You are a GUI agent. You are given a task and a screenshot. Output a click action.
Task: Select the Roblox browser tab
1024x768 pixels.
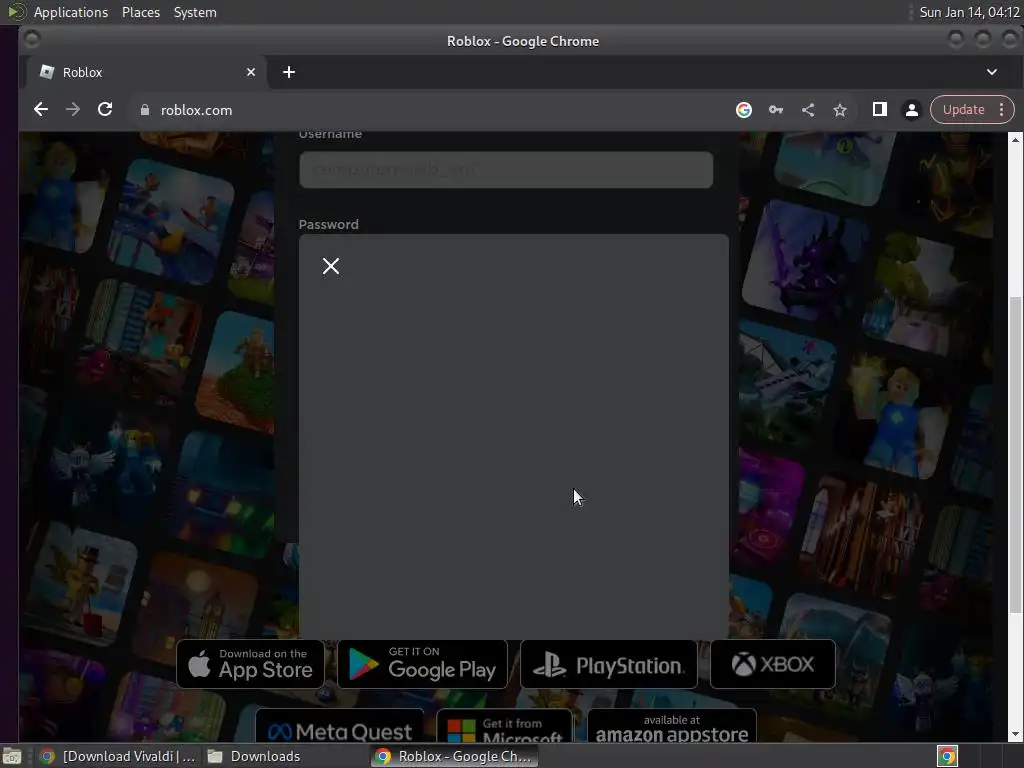(145, 72)
